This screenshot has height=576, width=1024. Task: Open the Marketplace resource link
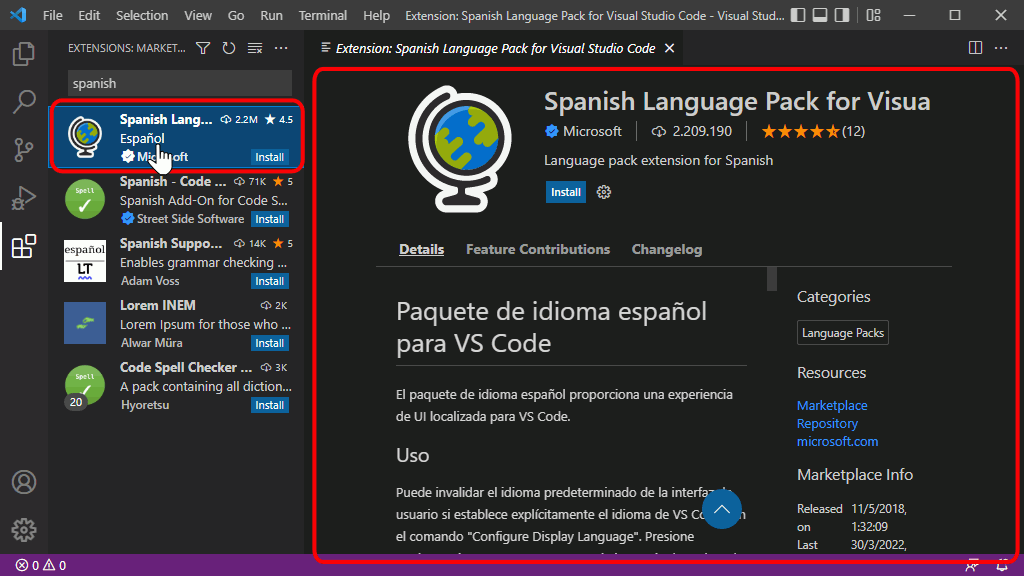[832, 405]
